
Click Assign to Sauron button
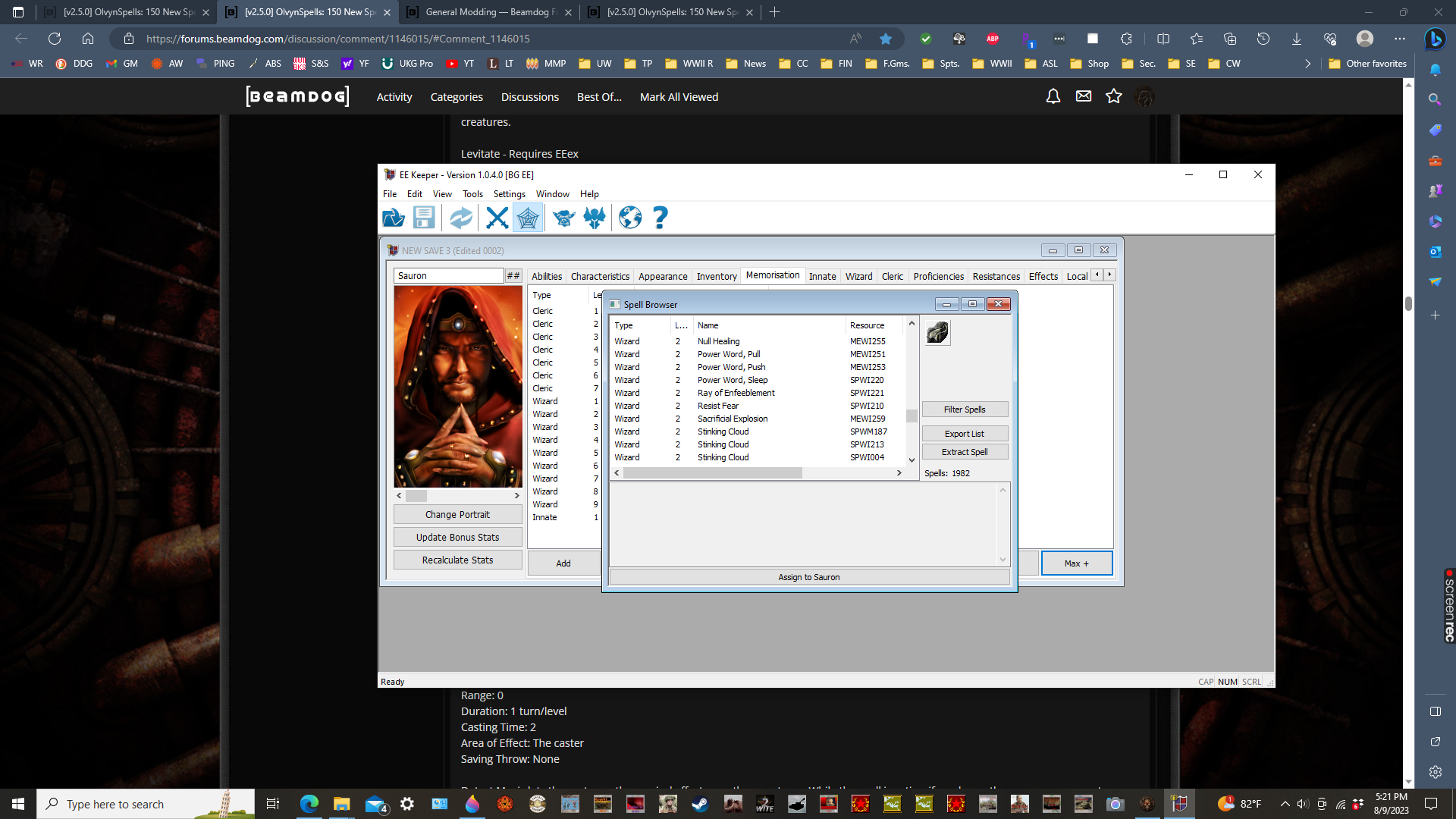pos(809,577)
